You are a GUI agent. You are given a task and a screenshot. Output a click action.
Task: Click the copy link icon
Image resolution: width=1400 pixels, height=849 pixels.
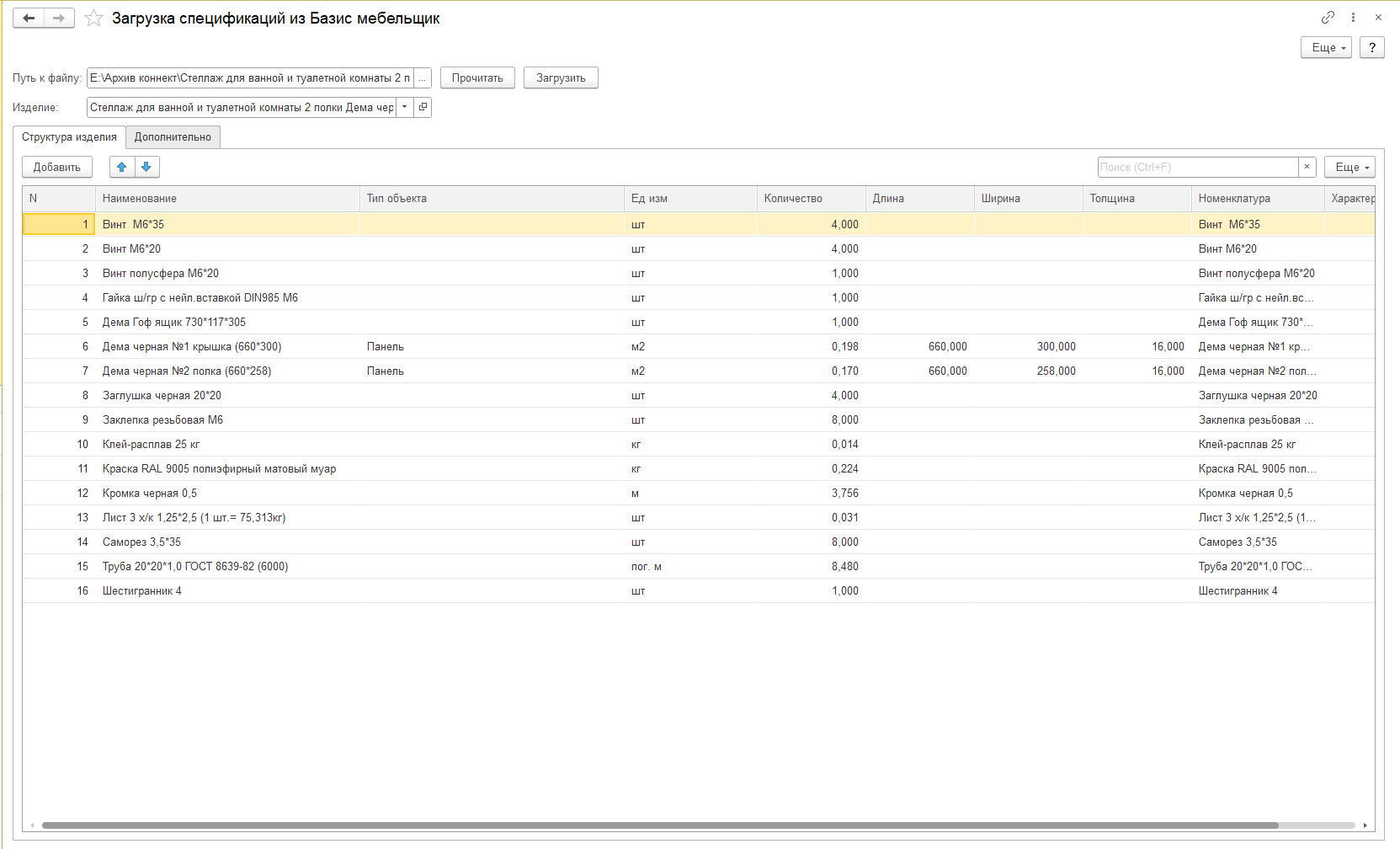pos(1328,17)
